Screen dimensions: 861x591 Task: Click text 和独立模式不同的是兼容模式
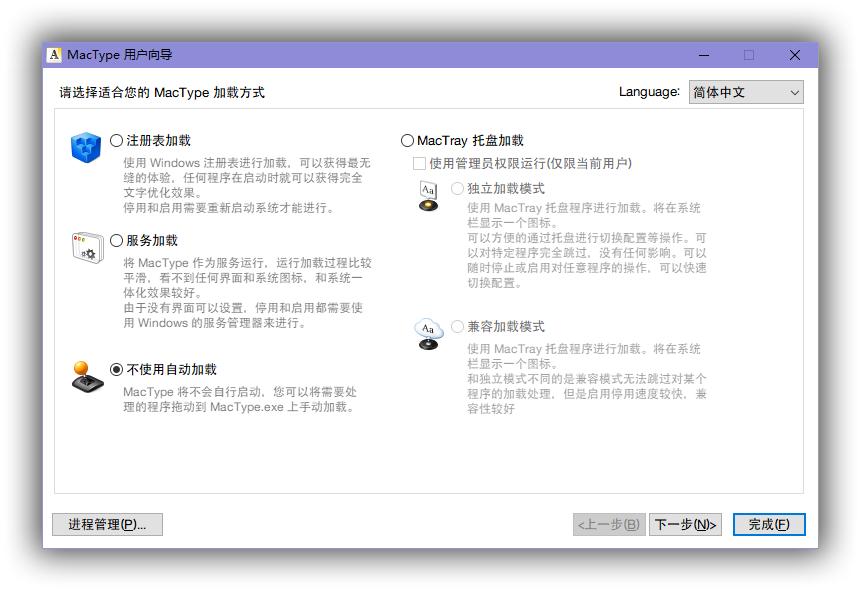pyautogui.click(x=544, y=379)
